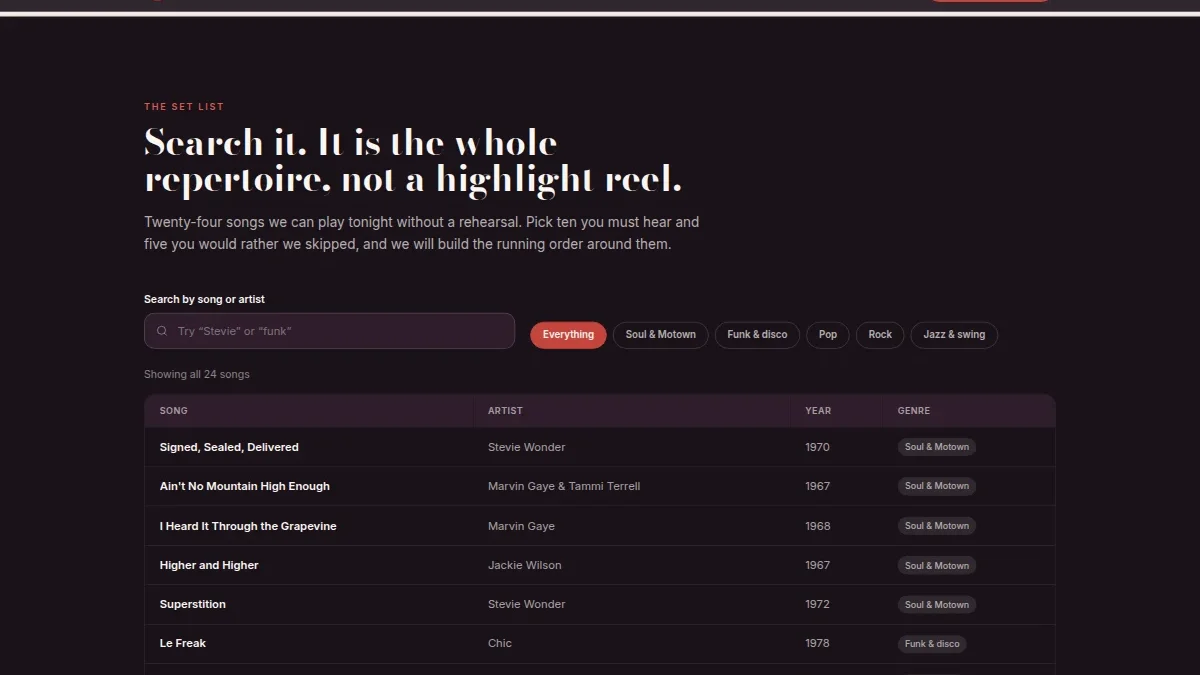
Task: Select I Heard It Through the Grapevine
Action: (x=248, y=526)
